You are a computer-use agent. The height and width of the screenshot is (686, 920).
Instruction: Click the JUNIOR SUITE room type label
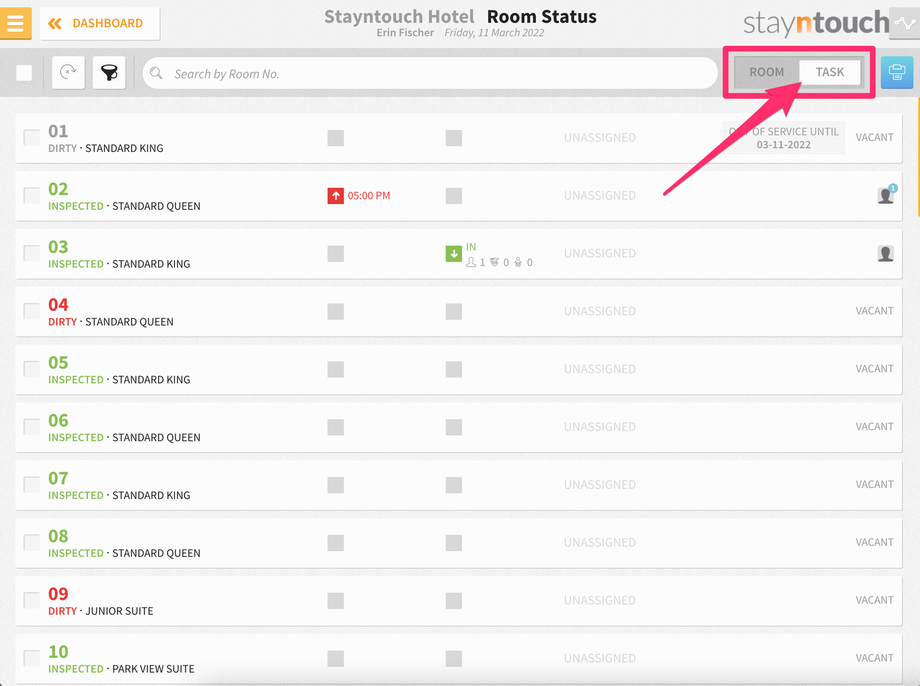pos(119,611)
